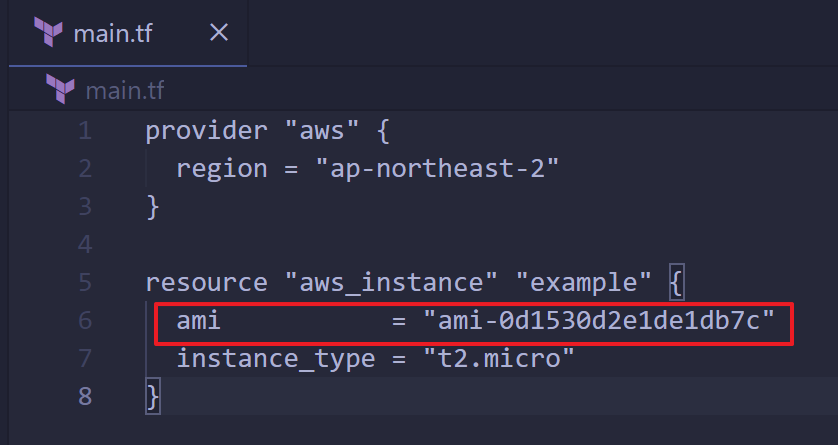Screen dimensions: 838x445
Task: Click the Terraform icon in the breadcrumb
Action: (60, 89)
